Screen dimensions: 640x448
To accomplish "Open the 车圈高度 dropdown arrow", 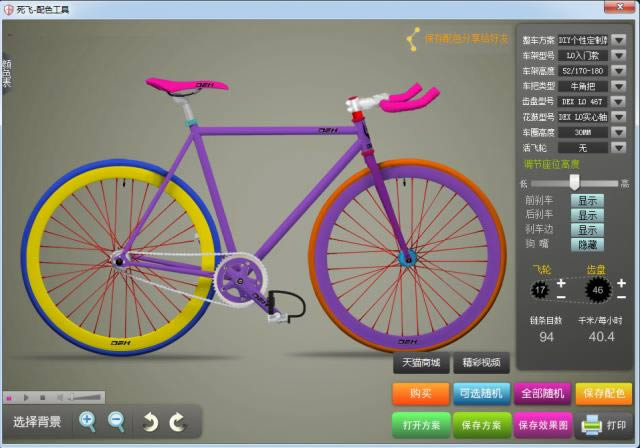I will [x=619, y=132].
